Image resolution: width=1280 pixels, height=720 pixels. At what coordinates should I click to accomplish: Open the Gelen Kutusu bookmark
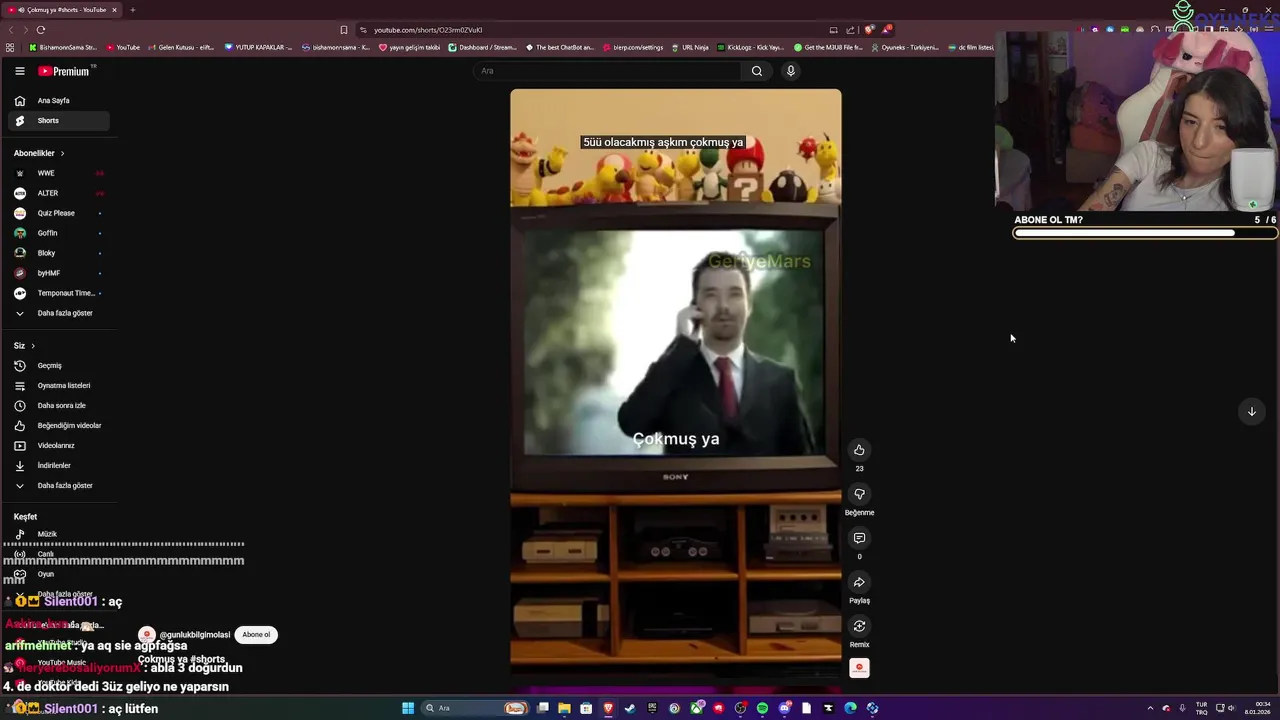[x=181, y=47]
